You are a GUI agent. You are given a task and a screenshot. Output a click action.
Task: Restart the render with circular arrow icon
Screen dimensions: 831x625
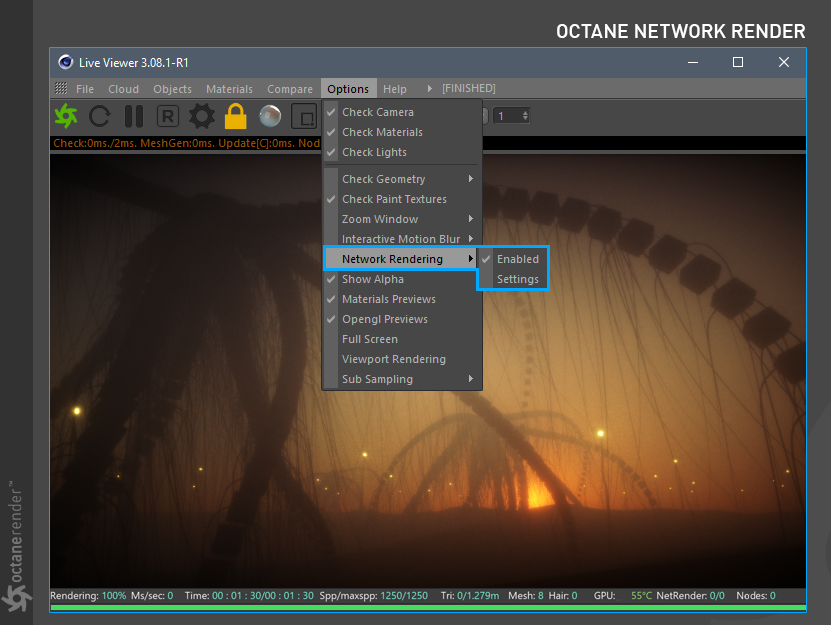tap(99, 116)
